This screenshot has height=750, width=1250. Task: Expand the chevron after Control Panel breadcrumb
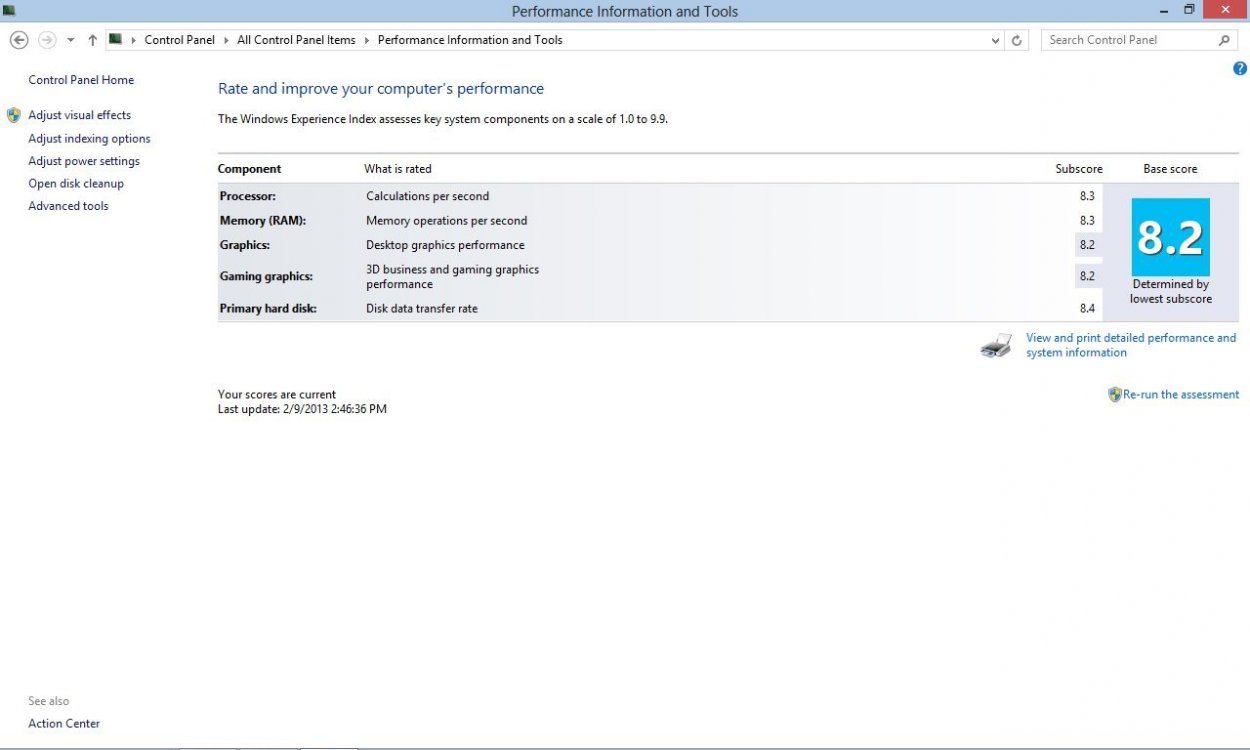(227, 40)
